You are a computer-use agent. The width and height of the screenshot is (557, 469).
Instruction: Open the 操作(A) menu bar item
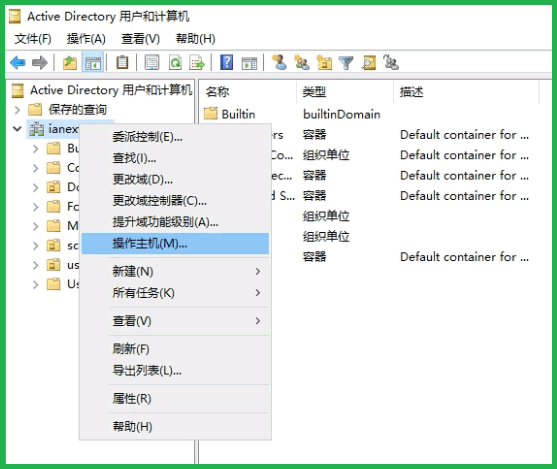pos(86,39)
